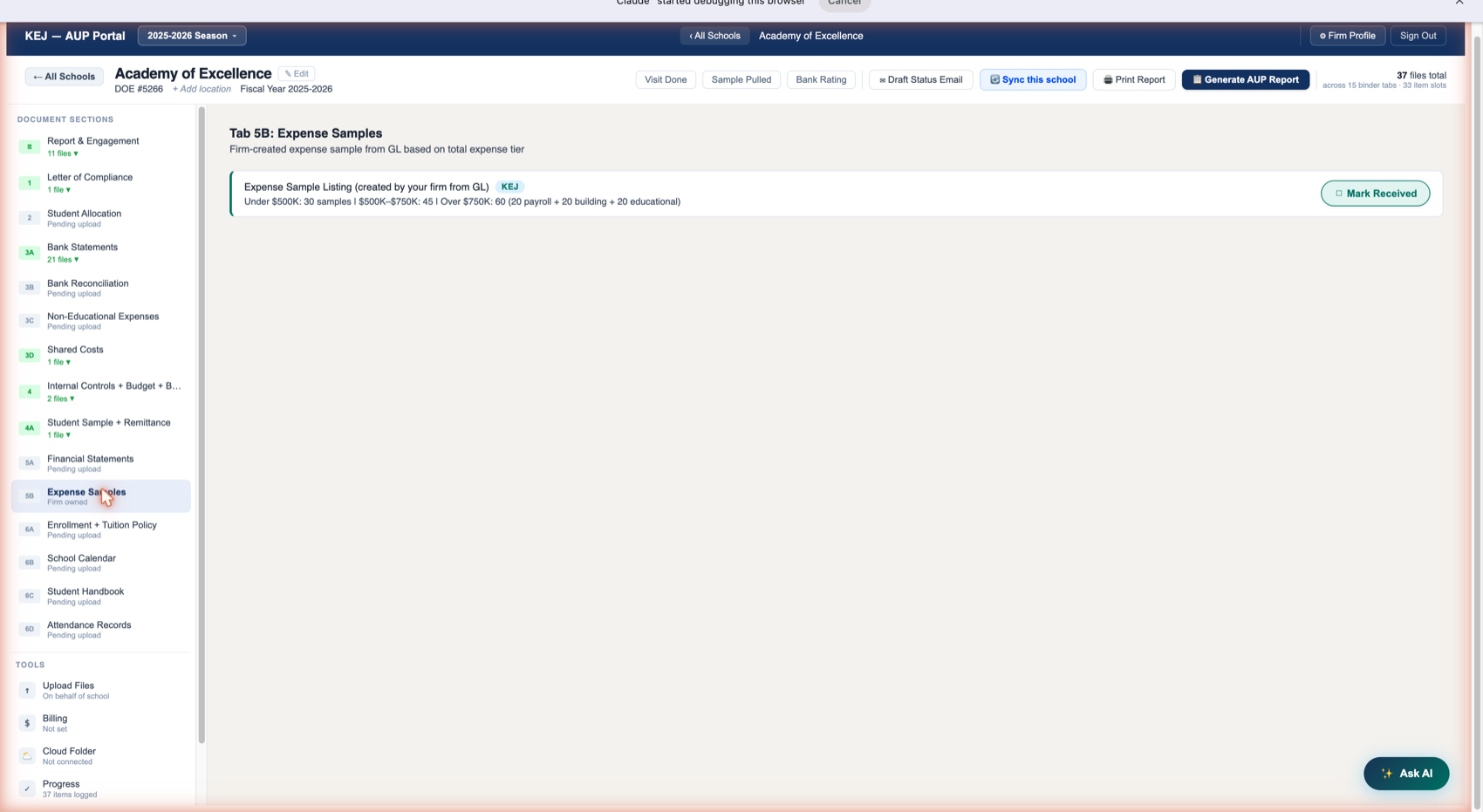Open the Financial Statements section

[101, 463]
